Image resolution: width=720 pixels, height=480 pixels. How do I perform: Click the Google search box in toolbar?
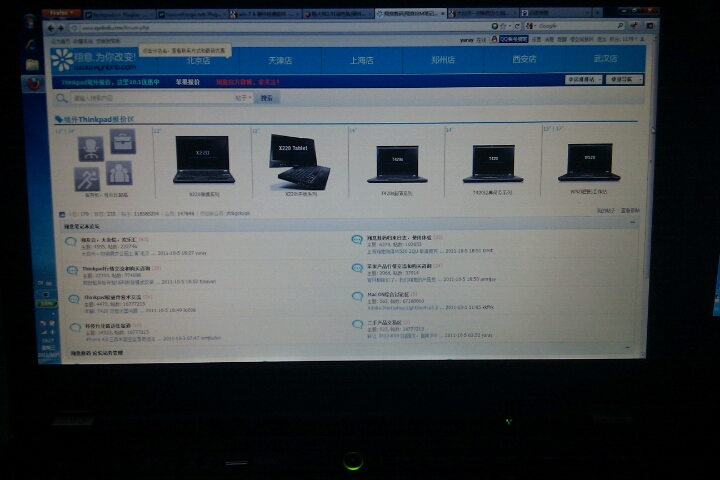[576, 26]
